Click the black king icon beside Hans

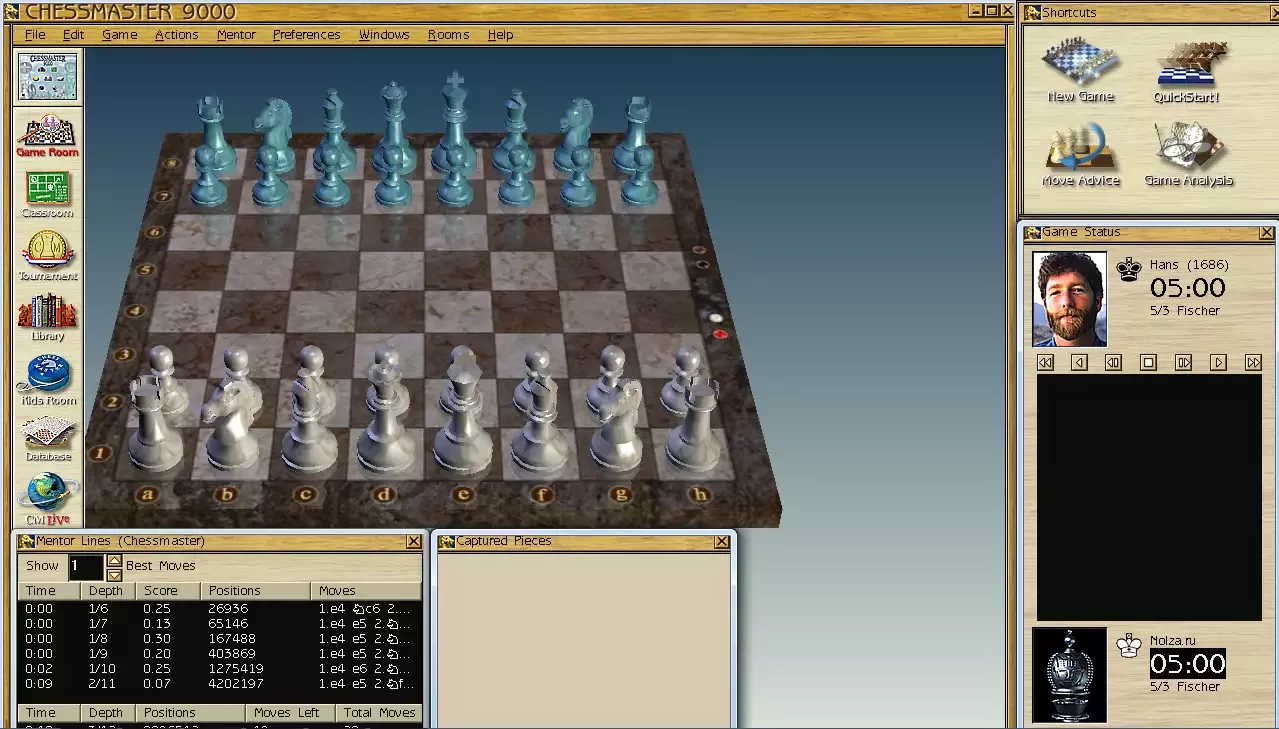coord(1129,268)
